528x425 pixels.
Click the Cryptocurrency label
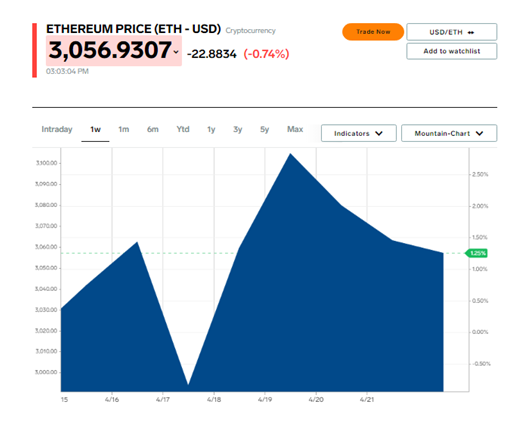251,31
